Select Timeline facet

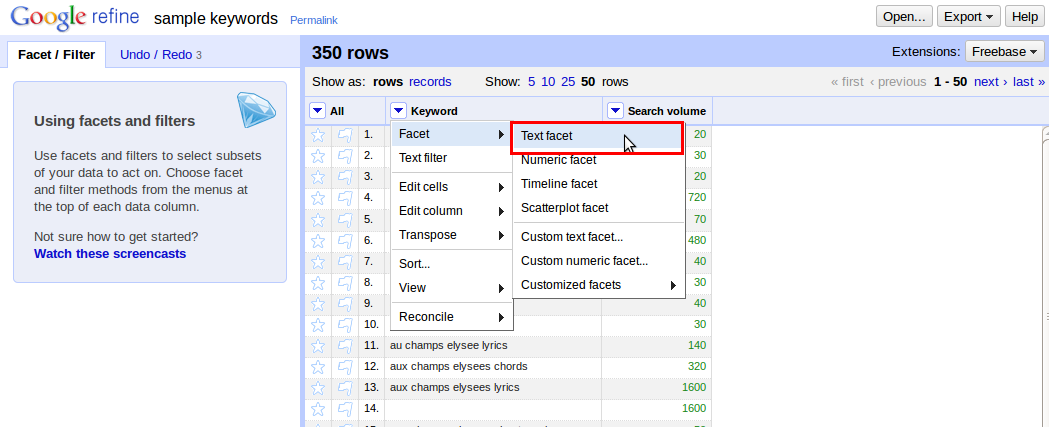click(x=599, y=184)
